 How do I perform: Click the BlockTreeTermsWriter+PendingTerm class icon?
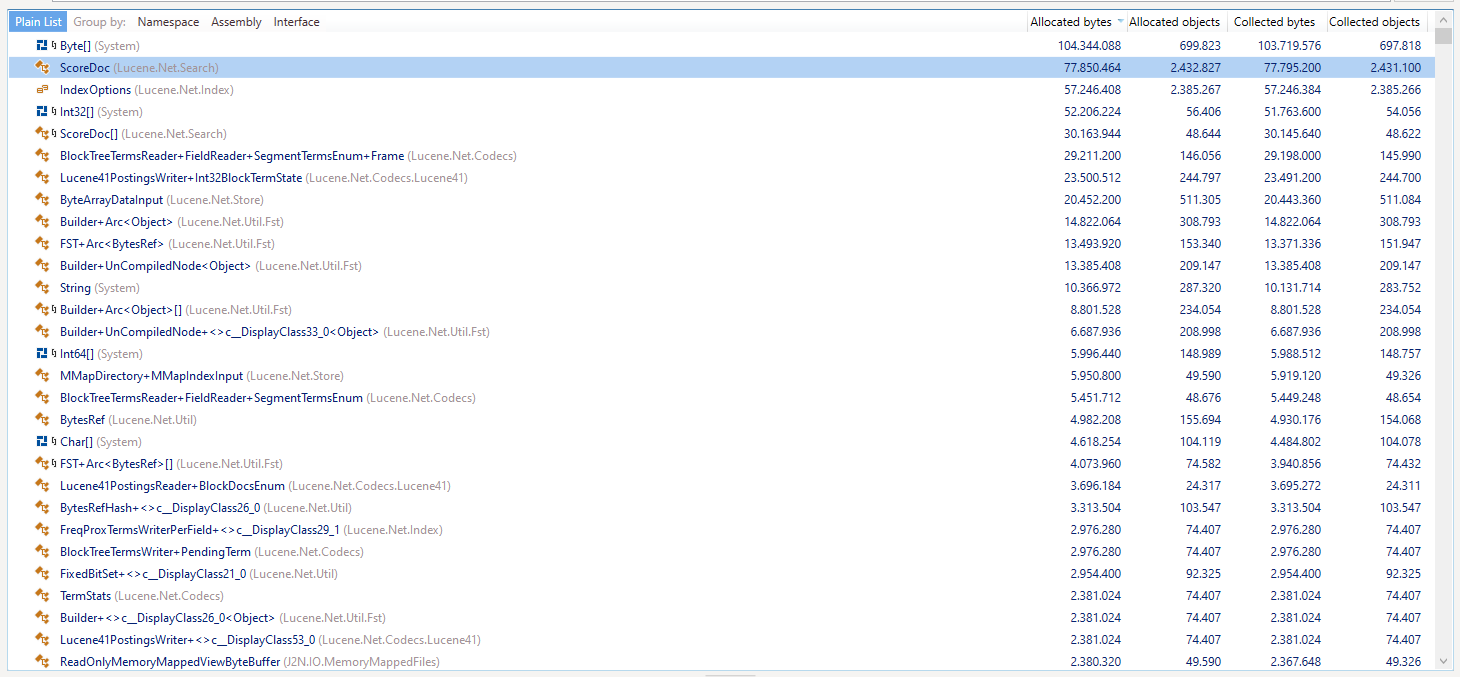[x=42, y=552]
